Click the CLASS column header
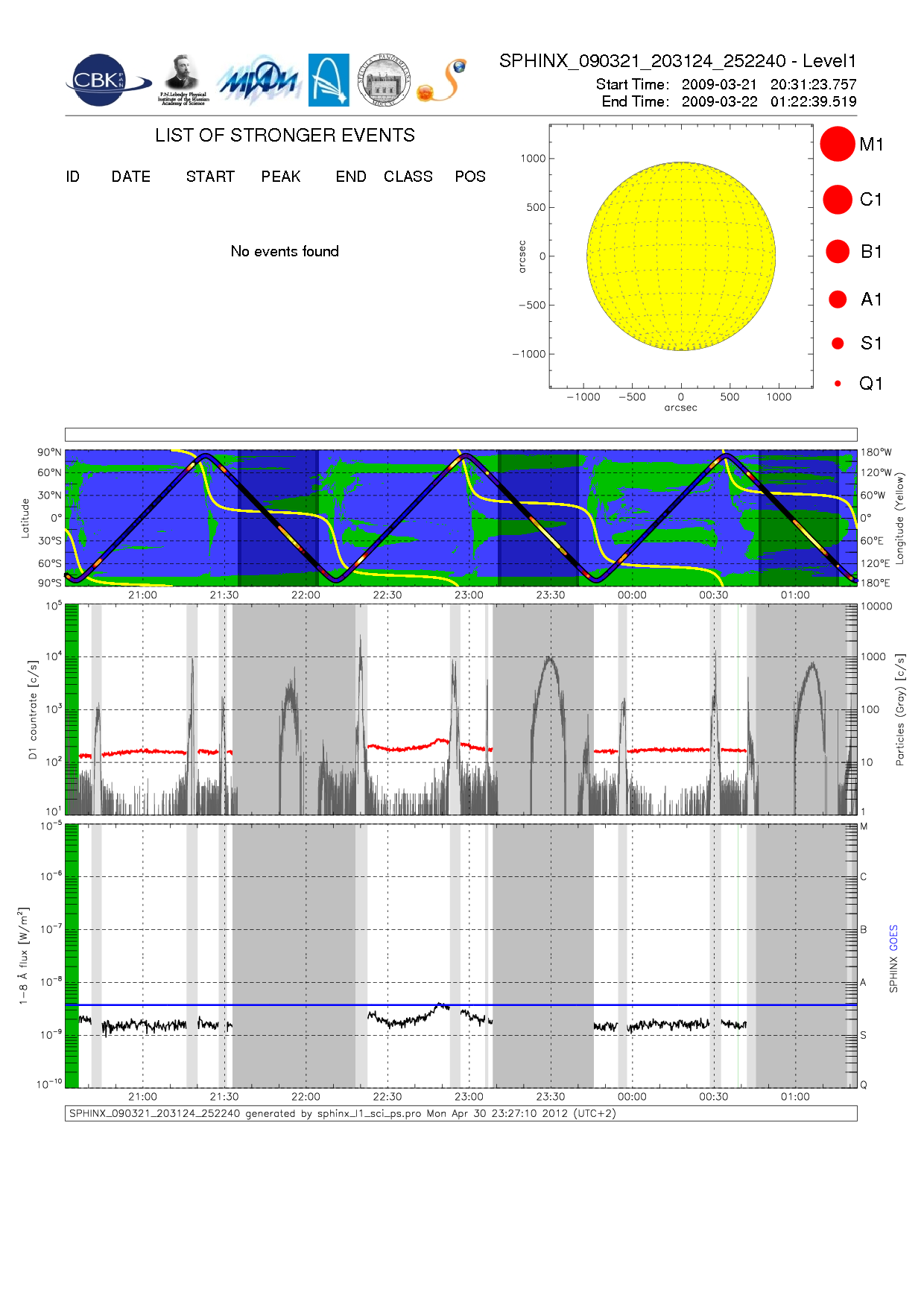The image size is (924, 1307). coord(408,177)
